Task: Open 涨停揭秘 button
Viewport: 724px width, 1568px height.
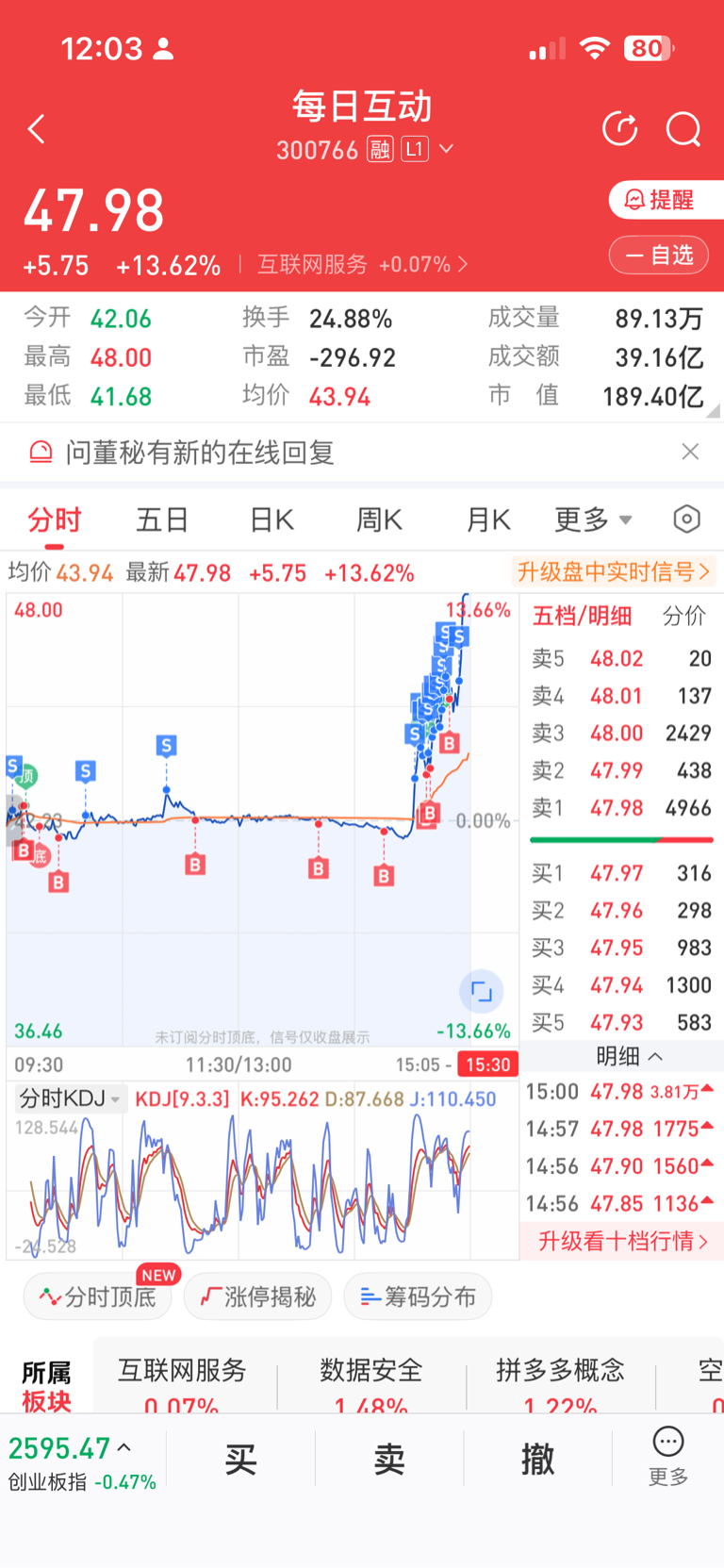Action: [257, 1296]
